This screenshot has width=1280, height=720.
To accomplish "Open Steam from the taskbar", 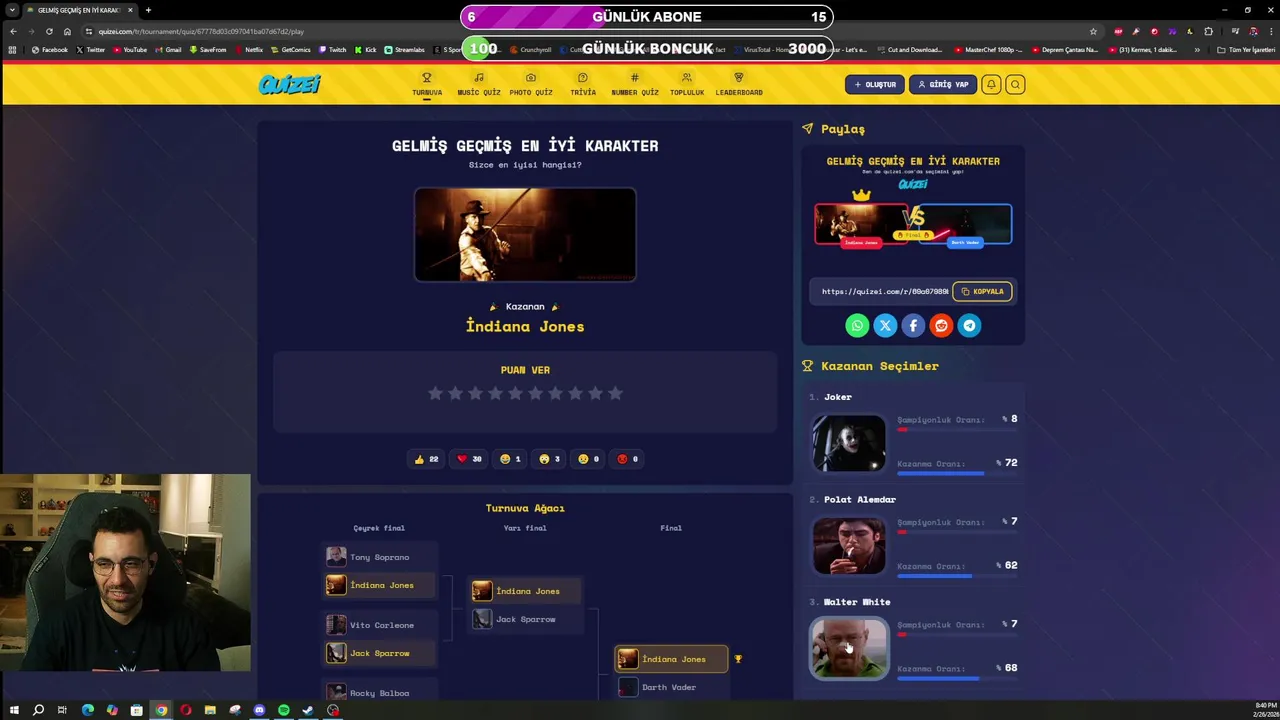I will [308, 710].
